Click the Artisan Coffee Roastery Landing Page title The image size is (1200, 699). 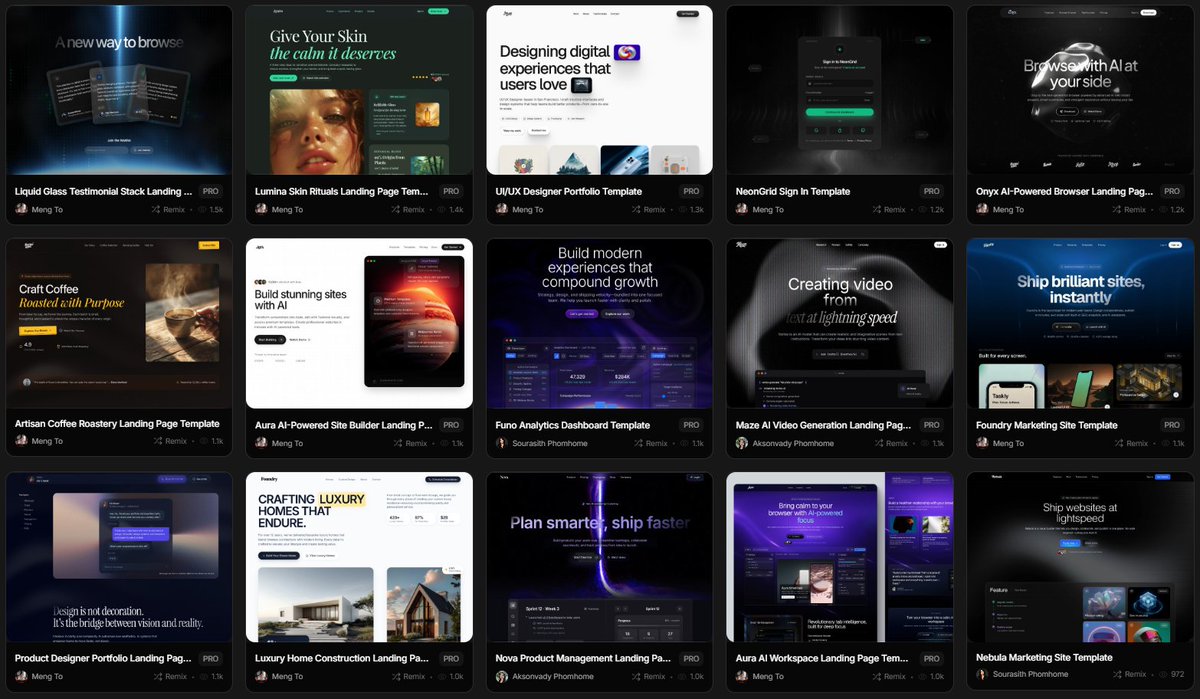(117, 424)
